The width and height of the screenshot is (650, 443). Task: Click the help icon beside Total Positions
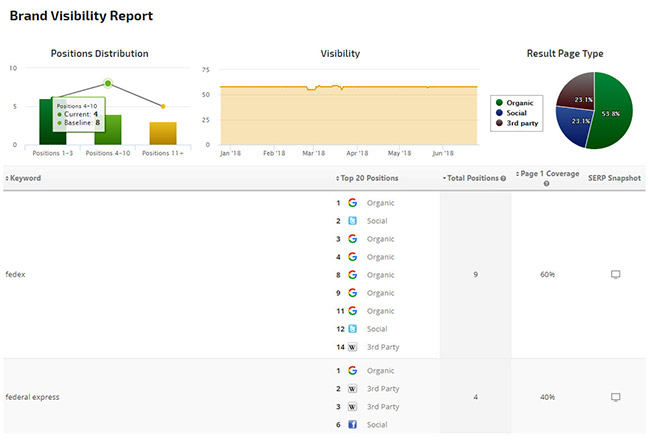click(503, 179)
